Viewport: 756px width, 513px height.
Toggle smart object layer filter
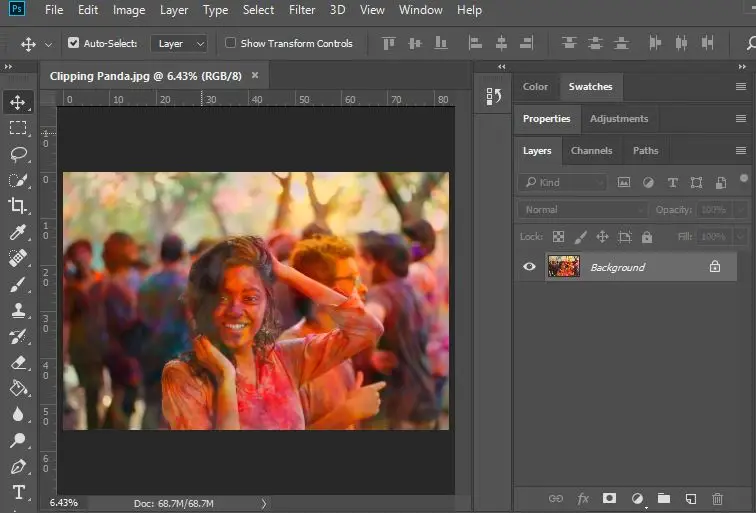pos(721,183)
